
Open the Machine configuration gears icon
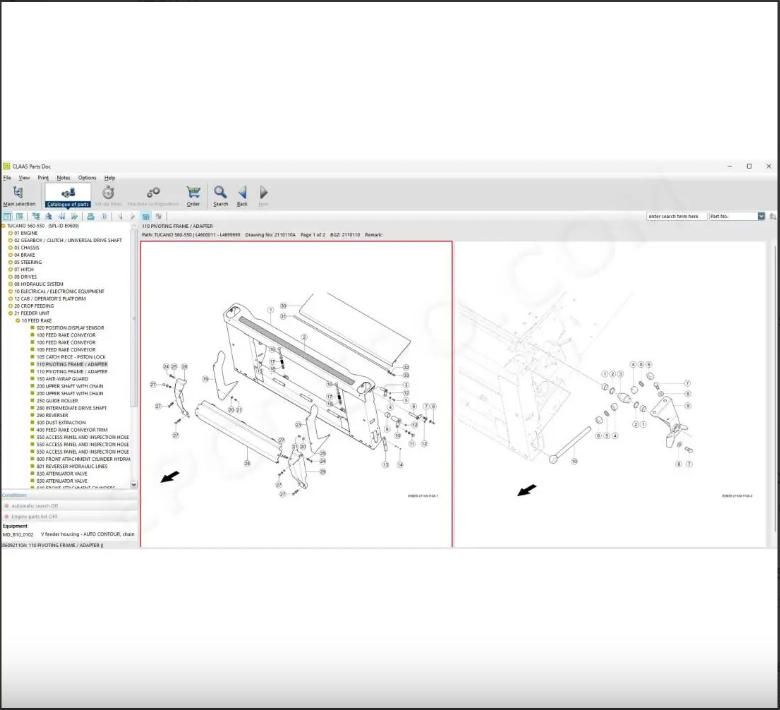coord(152,194)
